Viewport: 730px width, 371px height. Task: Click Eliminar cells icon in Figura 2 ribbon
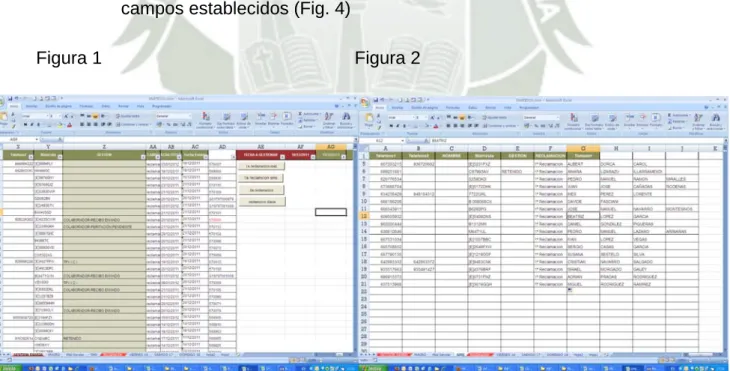[x=642, y=120]
